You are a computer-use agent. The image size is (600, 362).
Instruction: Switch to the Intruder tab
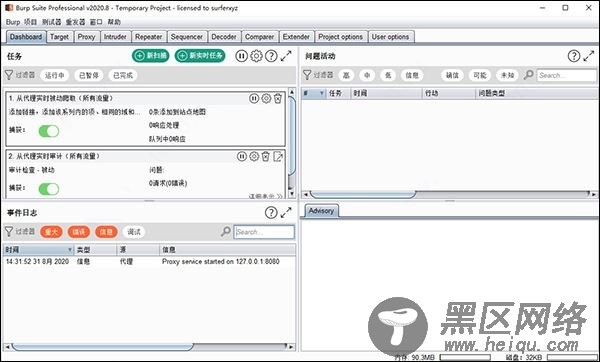pyautogui.click(x=115, y=37)
